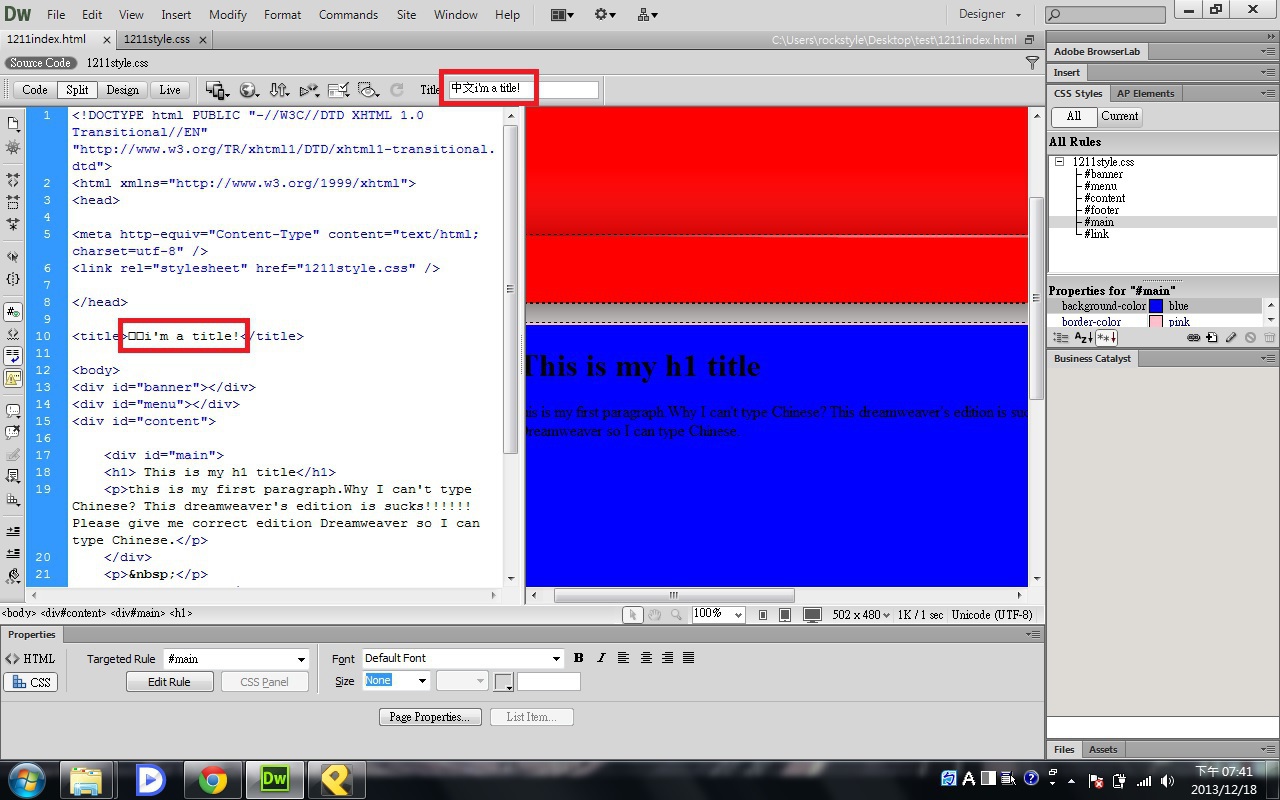Open the Modify menu

tap(227, 15)
